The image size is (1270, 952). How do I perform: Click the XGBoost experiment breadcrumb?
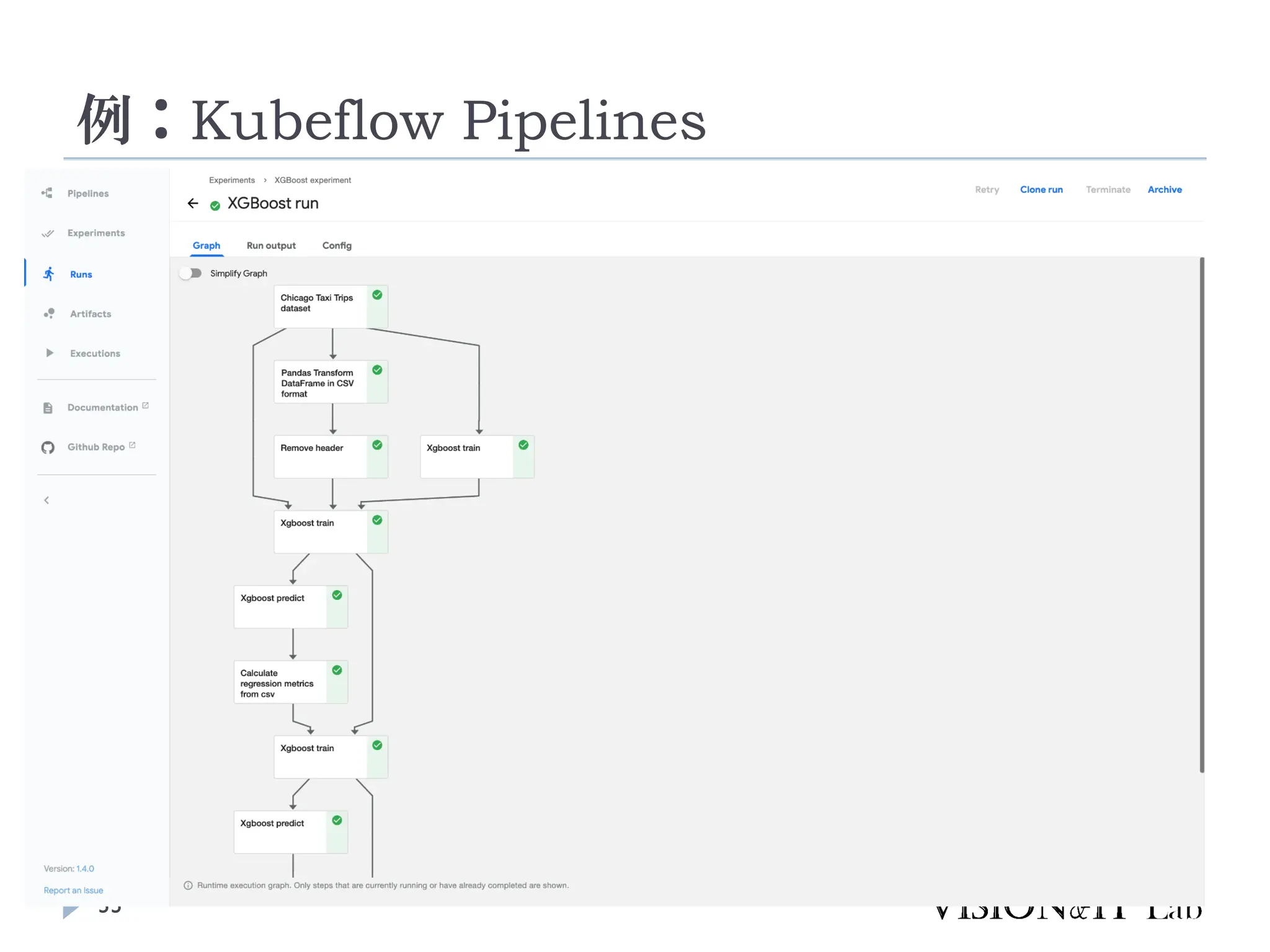point(313,180)
